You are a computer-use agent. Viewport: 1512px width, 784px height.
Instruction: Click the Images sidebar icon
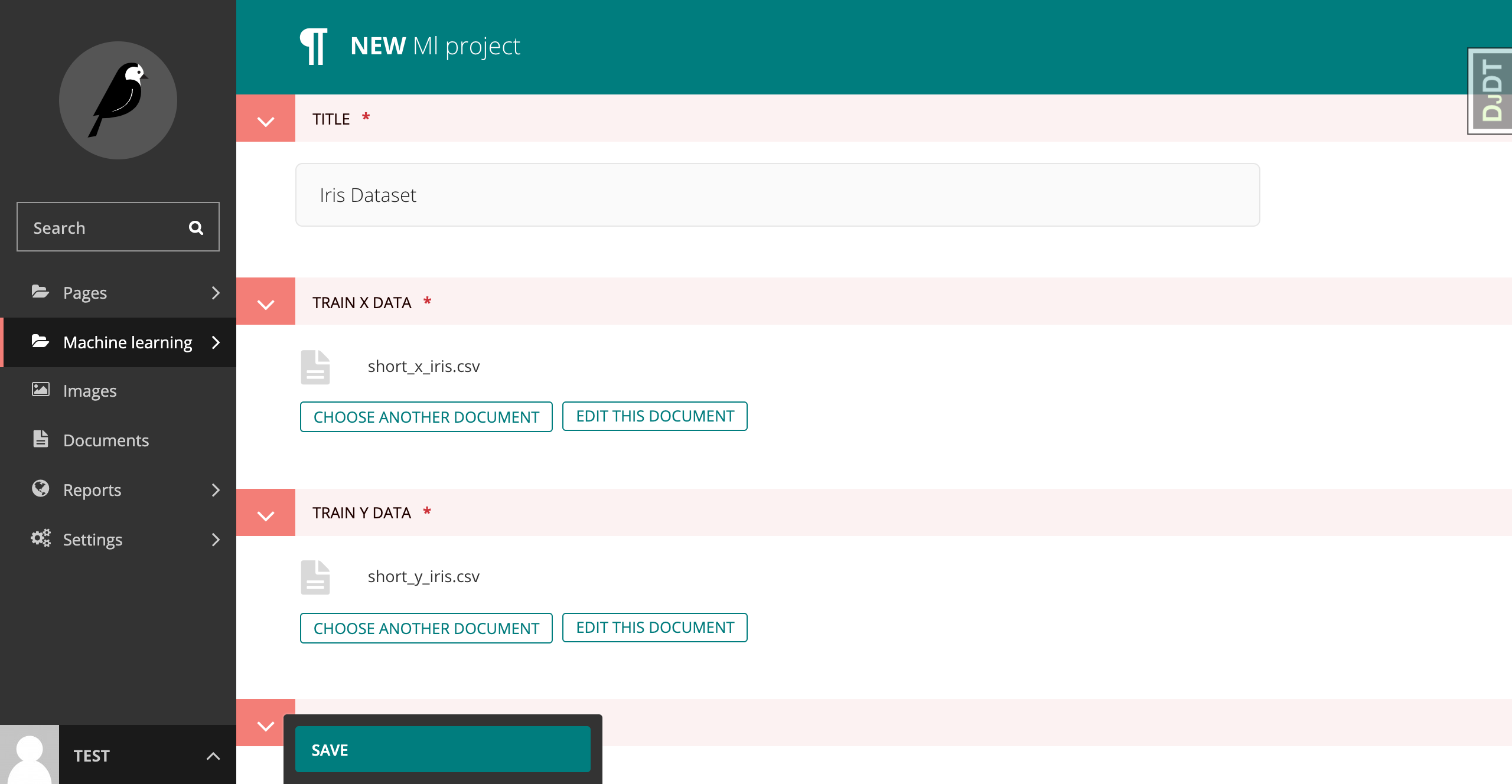click(41, 390)
